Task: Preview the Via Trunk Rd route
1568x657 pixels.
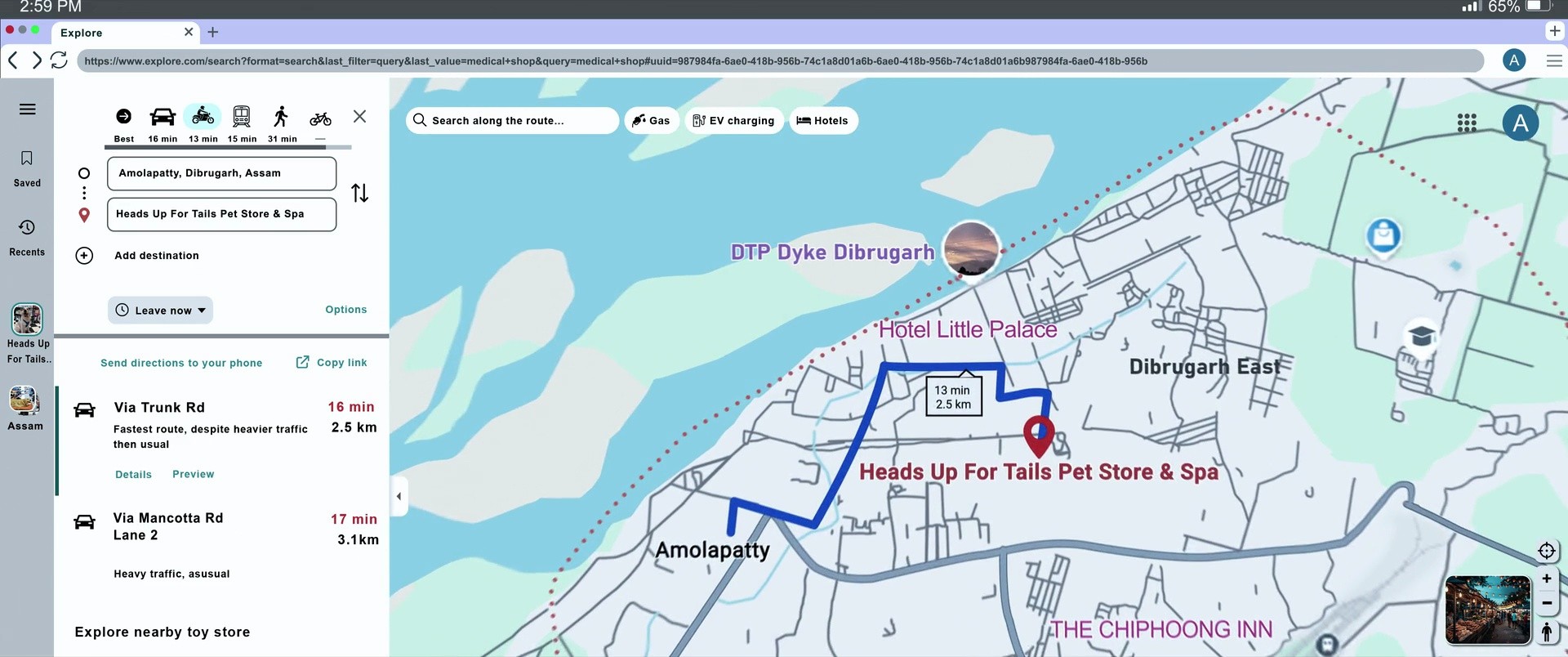Action: pyautogui.click(x=194, y=474)
